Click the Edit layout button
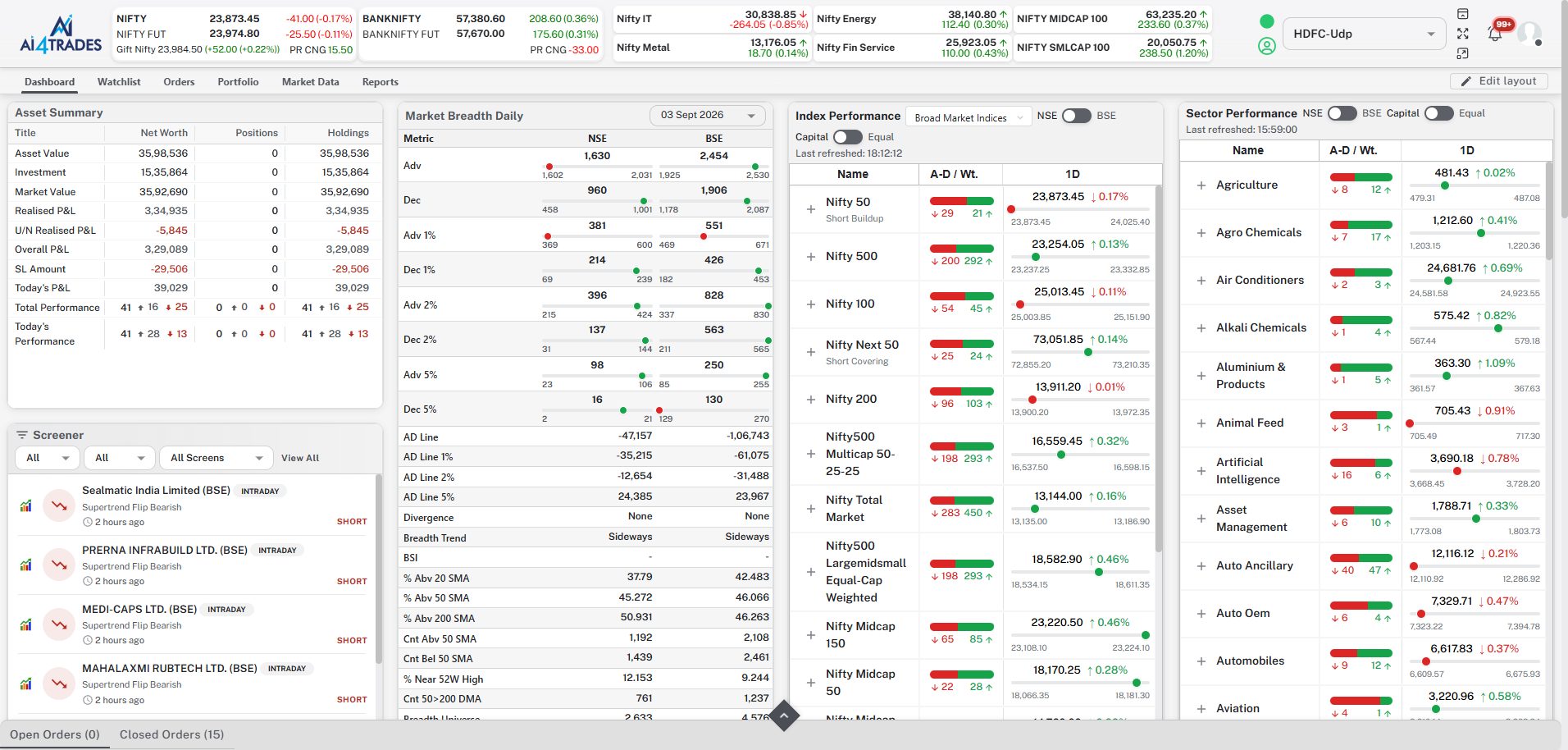The width and height of the screenshot is (1568, 750). (1499, 81)
